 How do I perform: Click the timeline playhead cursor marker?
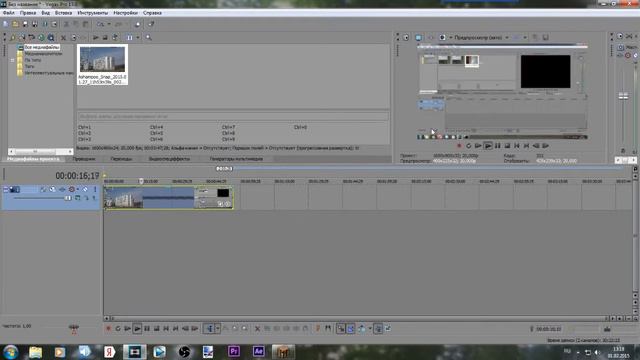(140, 181)
